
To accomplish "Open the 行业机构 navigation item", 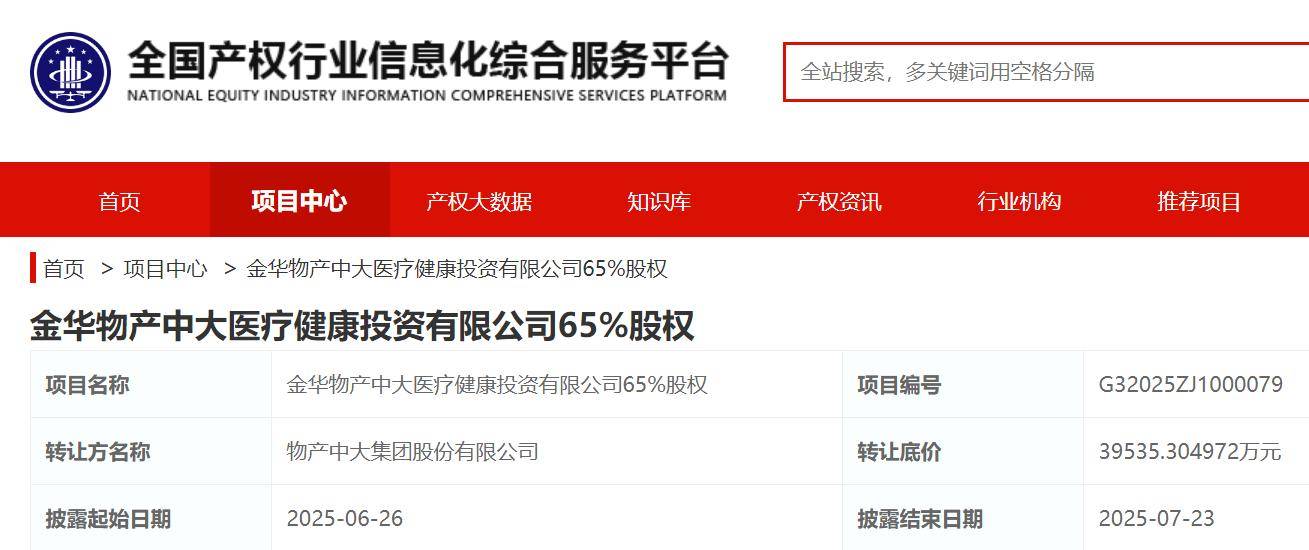I will pos(1019,201).
